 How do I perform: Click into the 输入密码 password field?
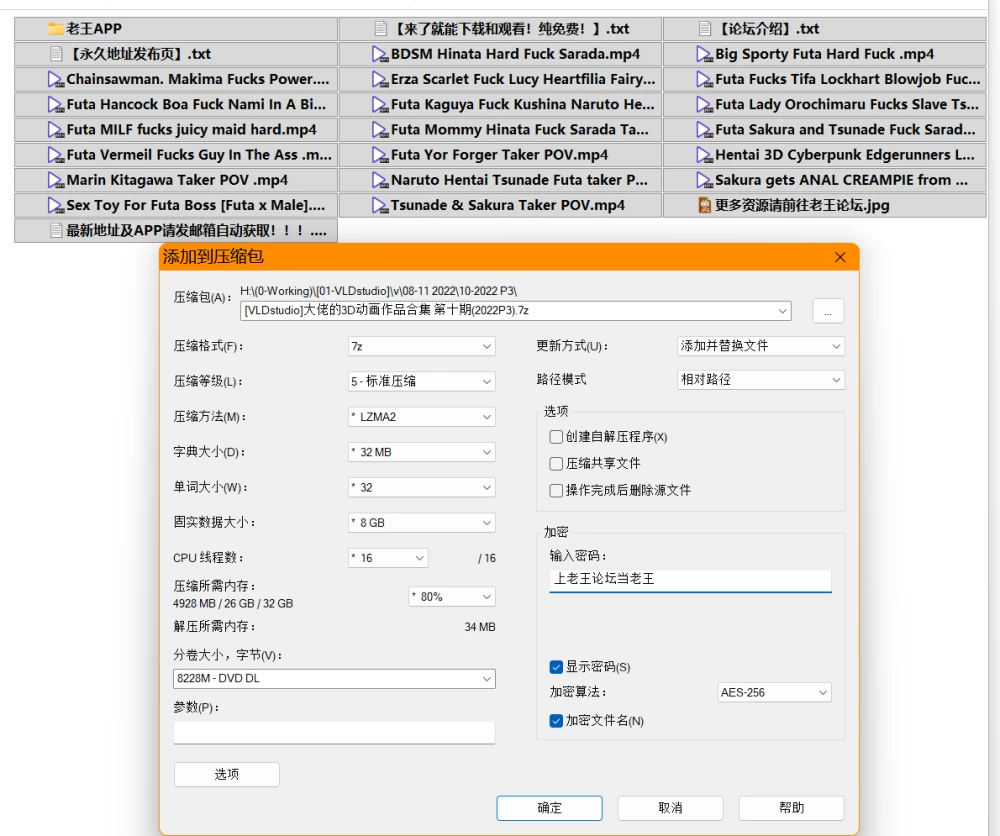[x=690, y=580]
